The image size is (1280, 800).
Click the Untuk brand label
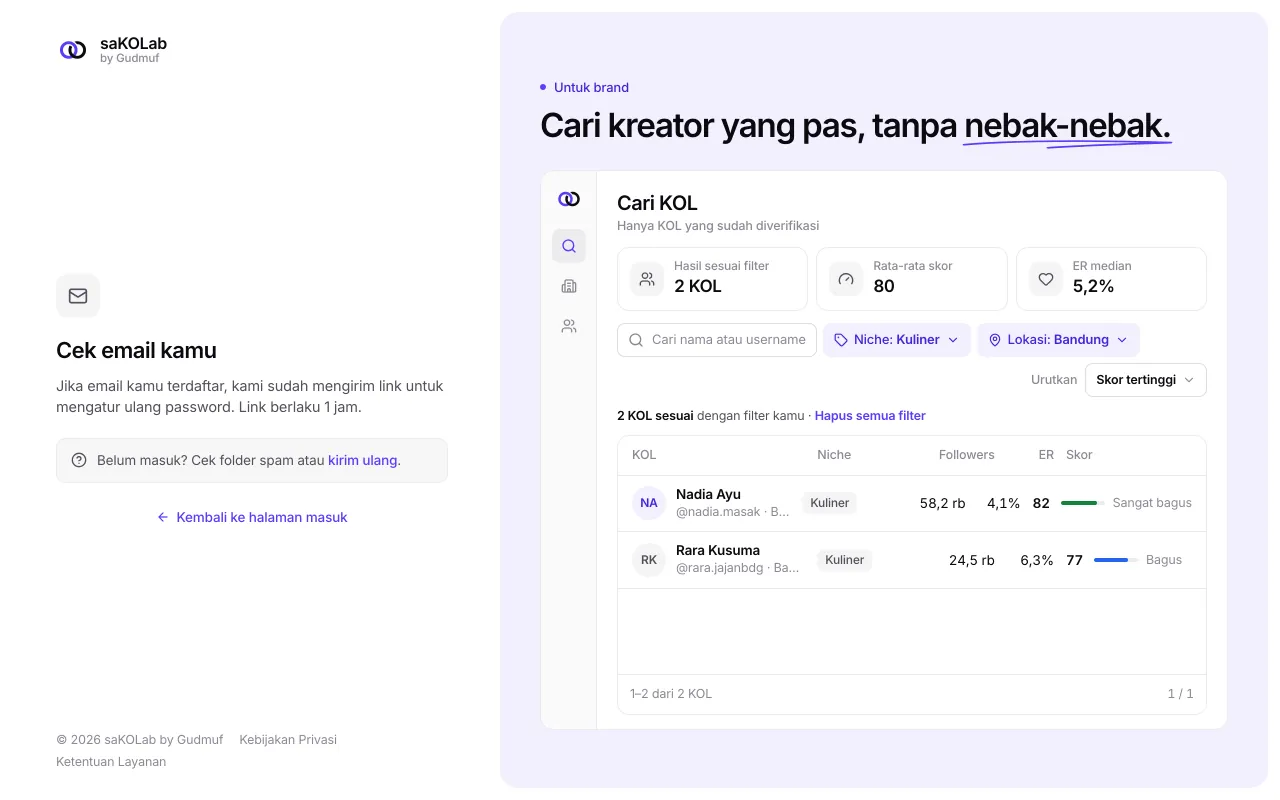tap(592, 88)
